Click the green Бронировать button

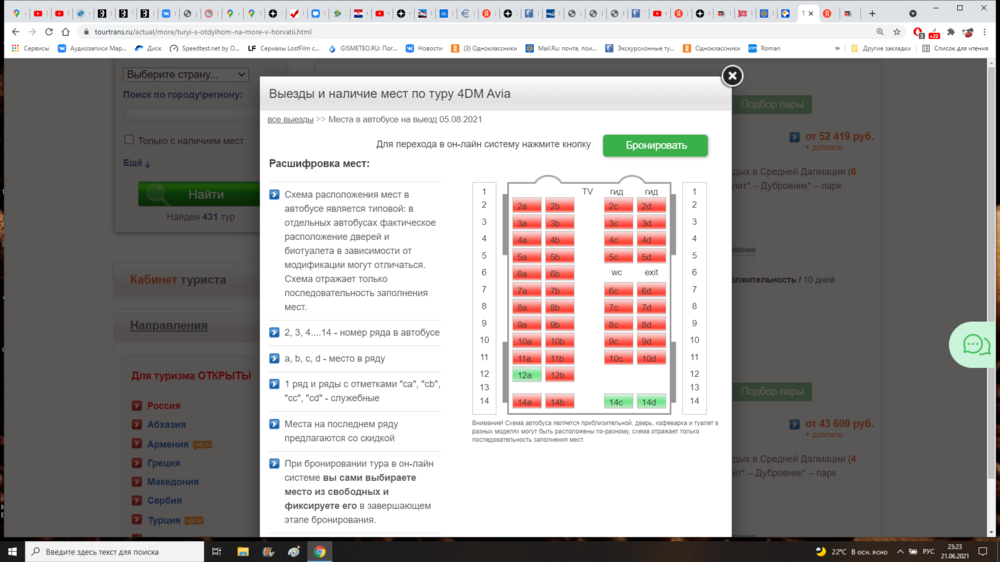(655, 145)
